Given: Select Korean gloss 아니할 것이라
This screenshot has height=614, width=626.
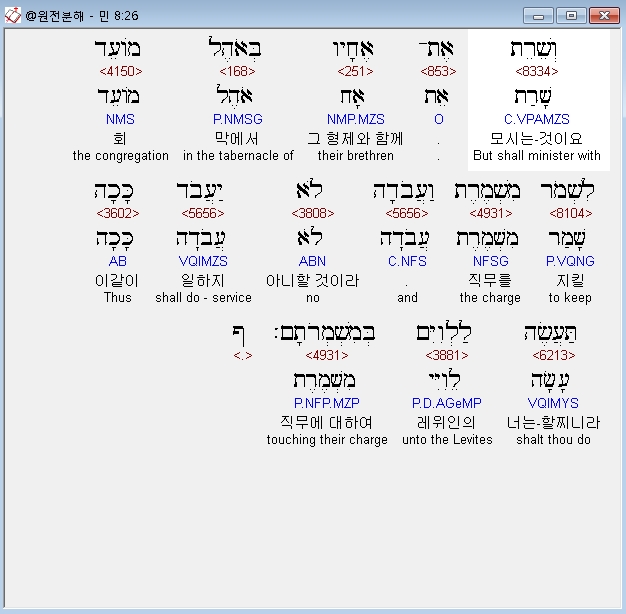Looking at the screenshot, I should (x=313, y=280).
